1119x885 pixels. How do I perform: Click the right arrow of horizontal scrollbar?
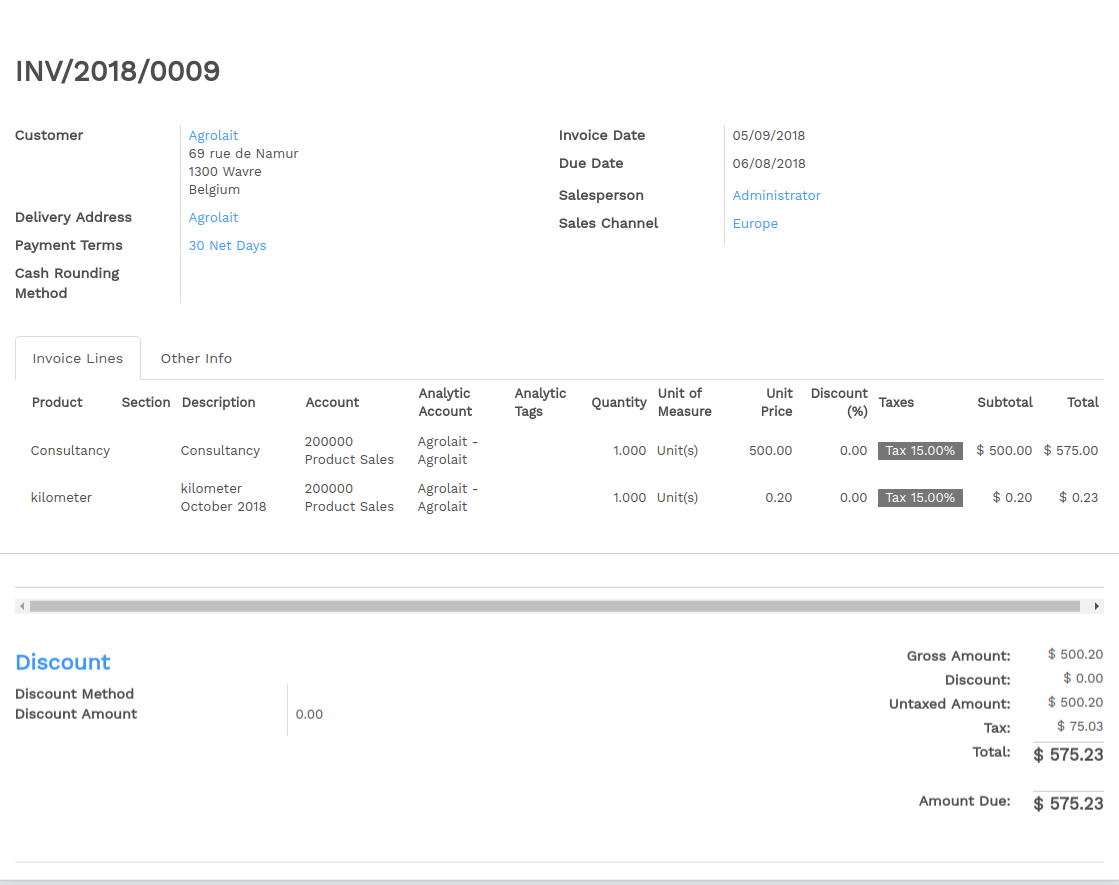pyautogui.click(x=1097, y=607)
